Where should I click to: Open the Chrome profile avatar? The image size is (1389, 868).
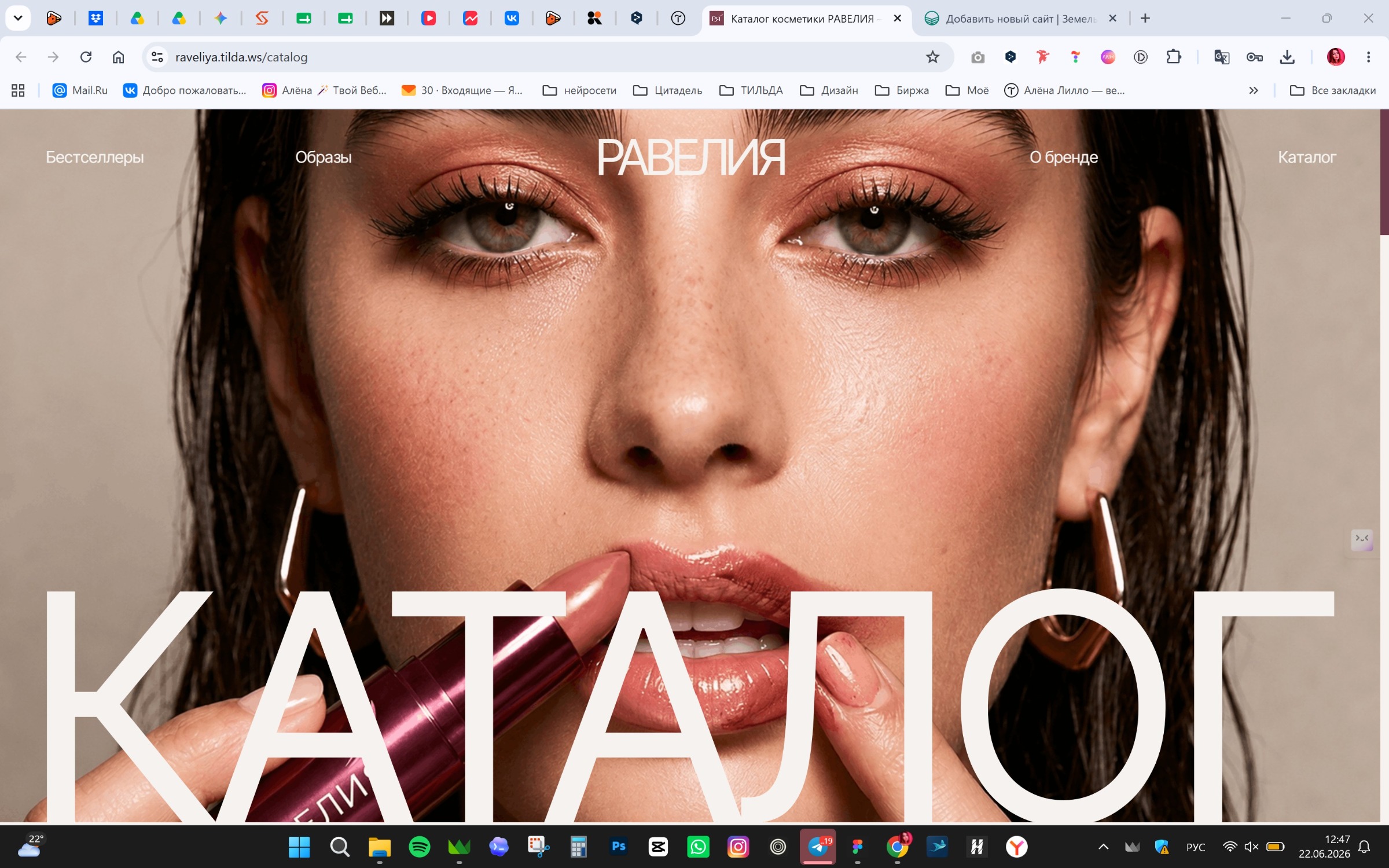(x=1336, y=57)
